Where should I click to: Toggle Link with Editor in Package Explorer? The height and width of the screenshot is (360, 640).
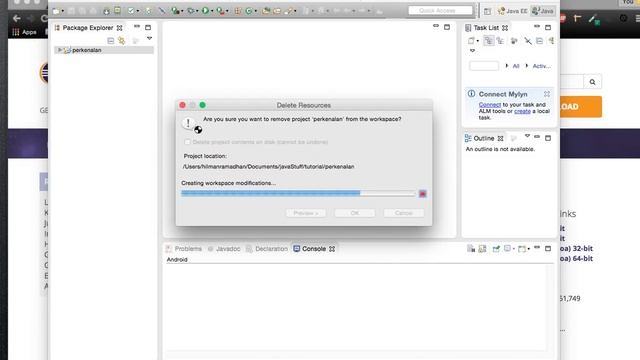(122, 40)
